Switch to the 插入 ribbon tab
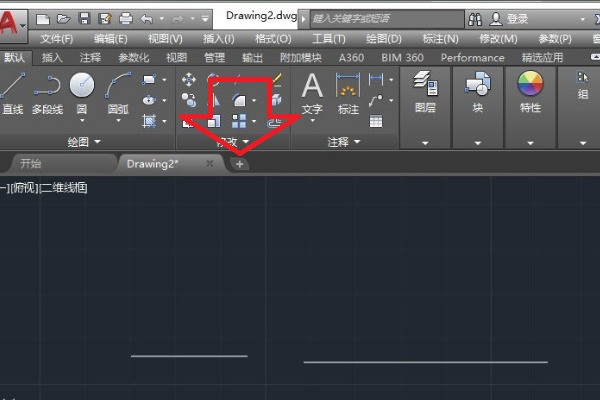The image size is (600, 400). tap(52, 58)
